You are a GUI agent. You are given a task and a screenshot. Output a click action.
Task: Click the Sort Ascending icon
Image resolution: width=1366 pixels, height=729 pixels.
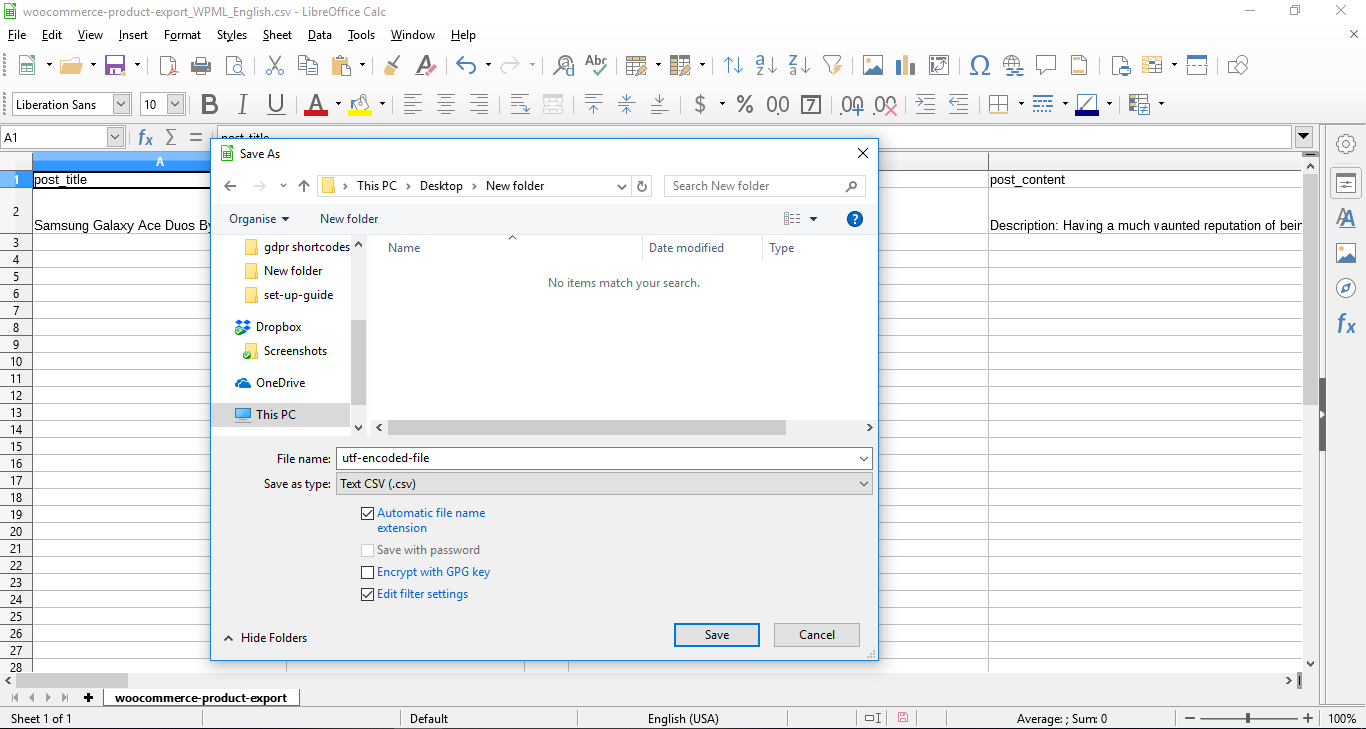(766, 66)
